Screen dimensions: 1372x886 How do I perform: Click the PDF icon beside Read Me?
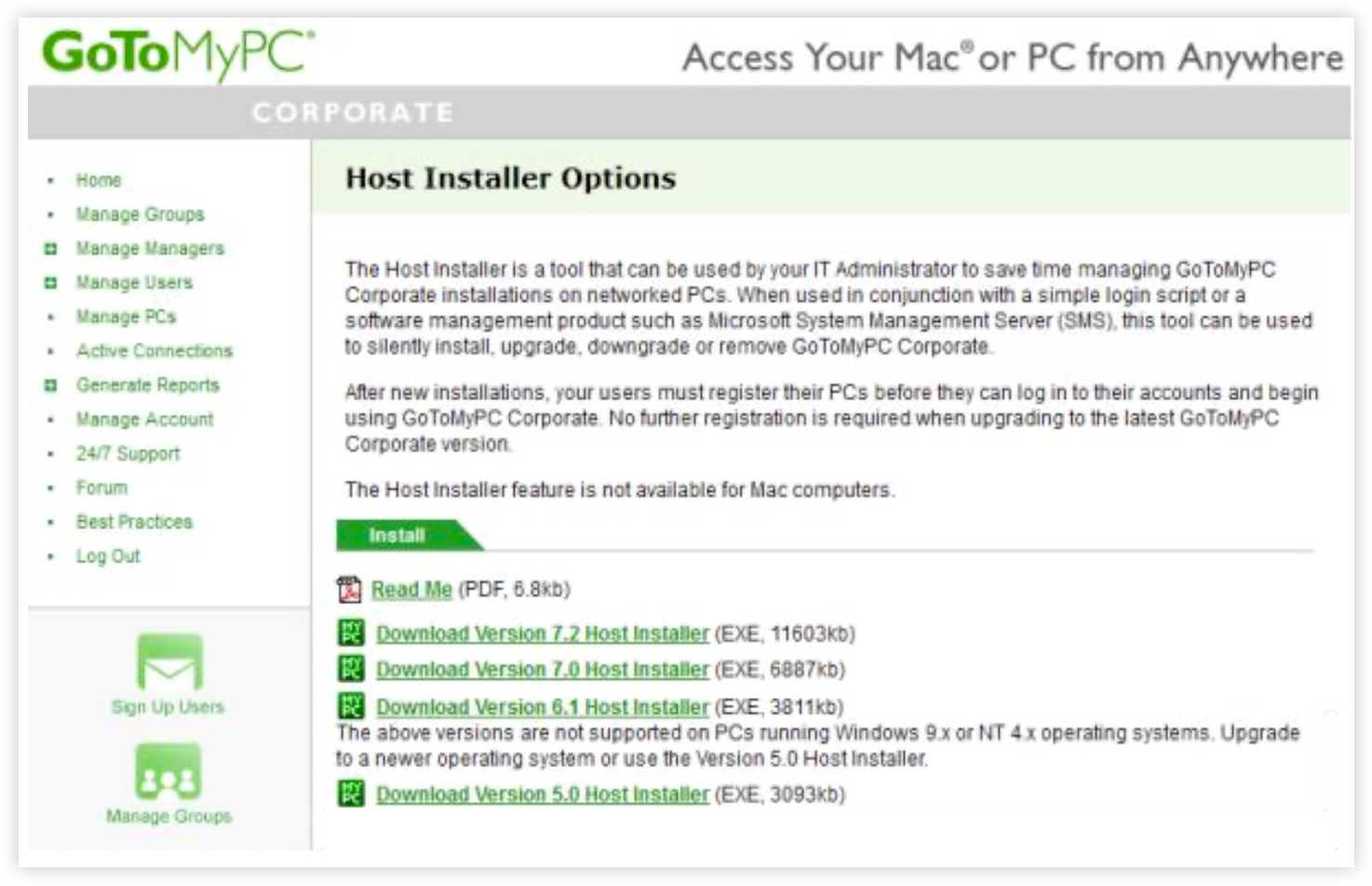[x=349, y=589]
